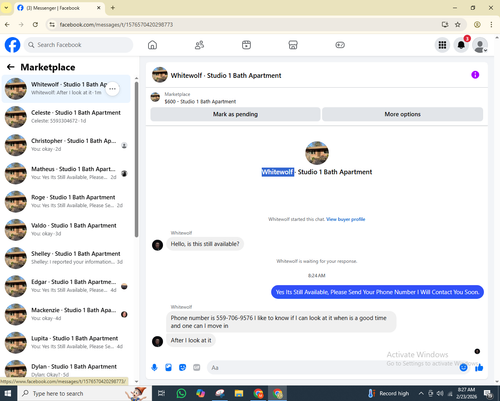Attach a photo using the image icon

[x=168, y=367]
